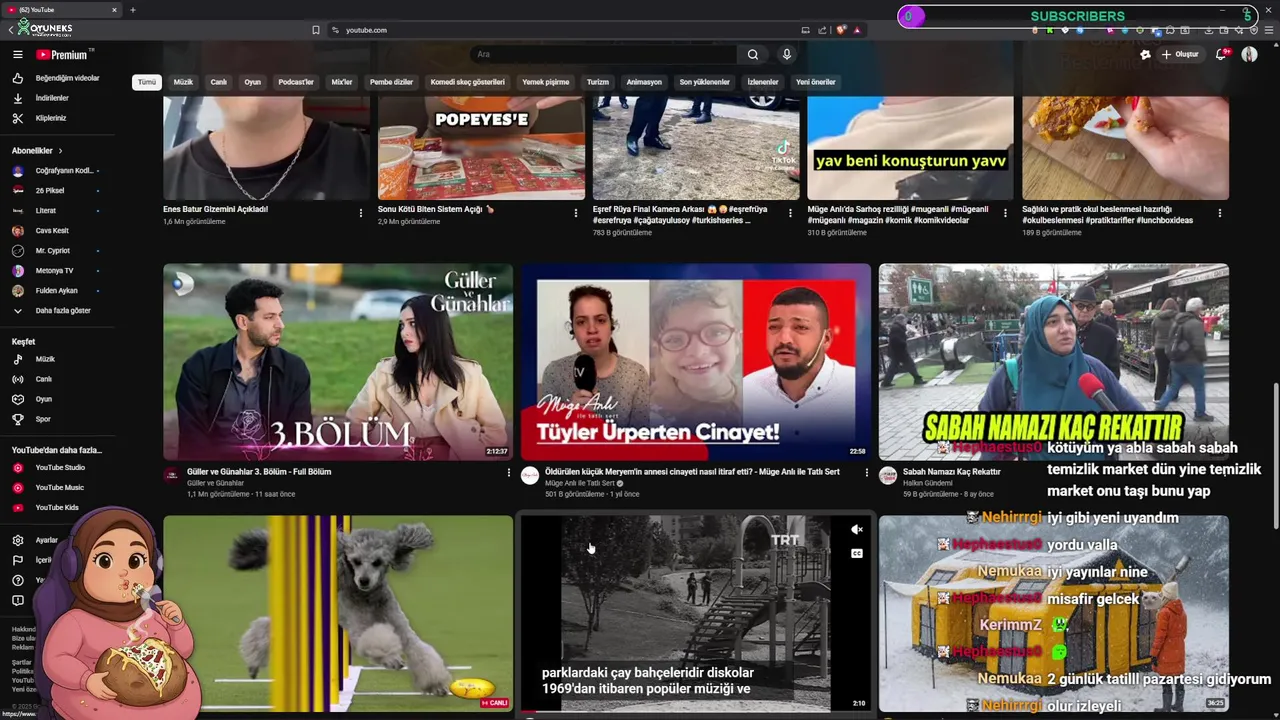This screenshot has width=1280, height=720.
Task: Click the Brave shields icon
Action: click(842, 30)
